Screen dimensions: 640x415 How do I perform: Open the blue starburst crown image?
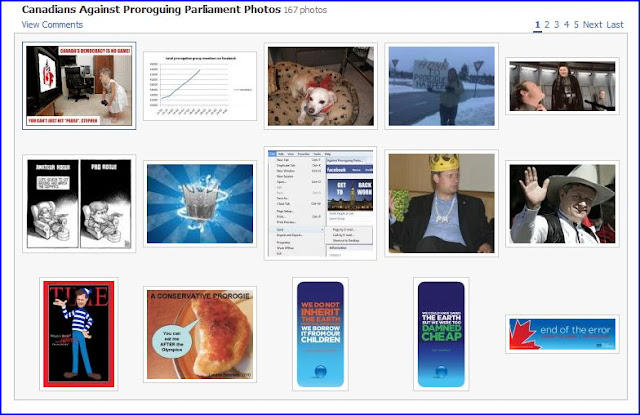point(200,204)
